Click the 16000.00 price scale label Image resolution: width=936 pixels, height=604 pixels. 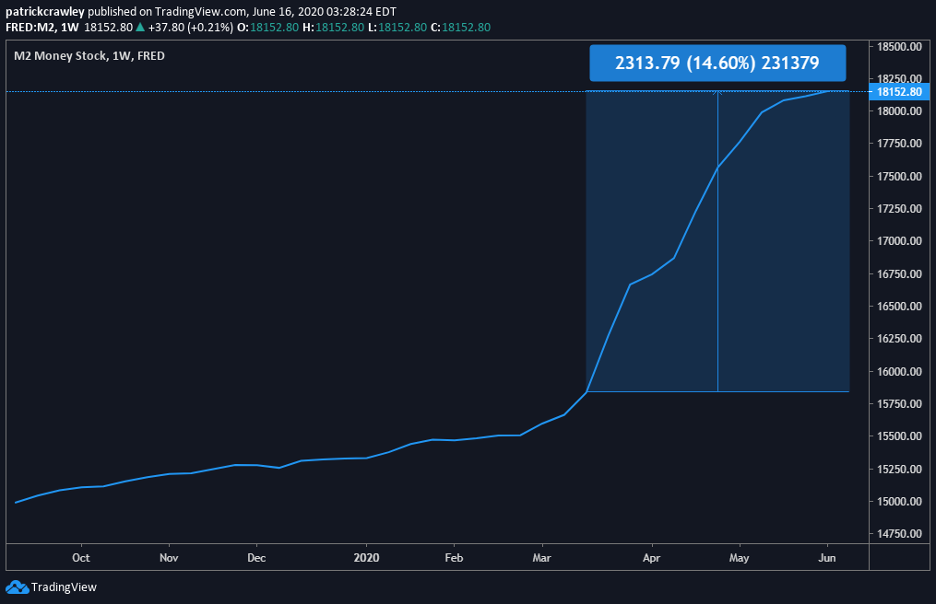[x=898, y=372]
